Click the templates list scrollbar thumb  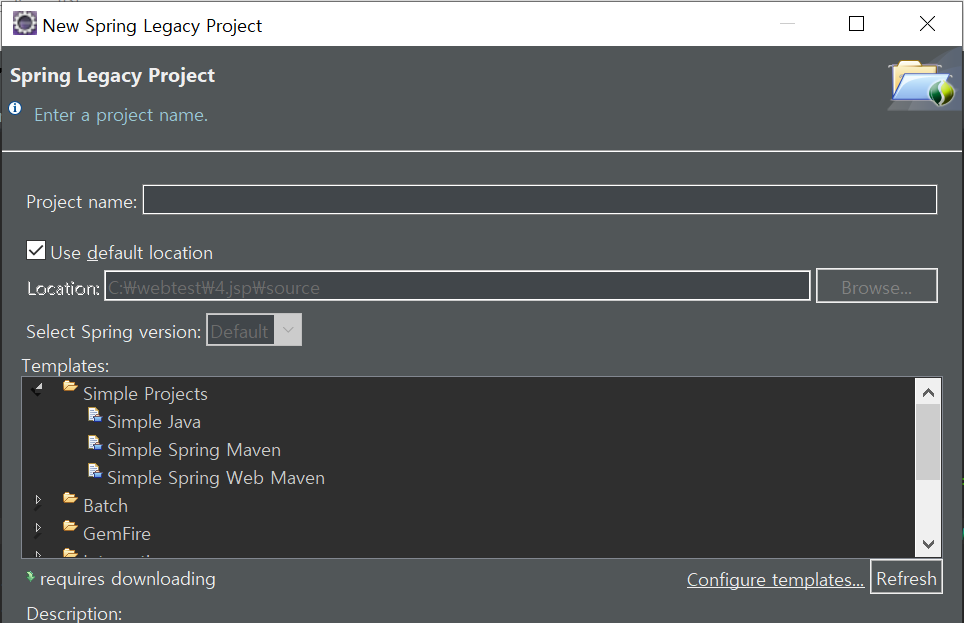coord(928,442)
